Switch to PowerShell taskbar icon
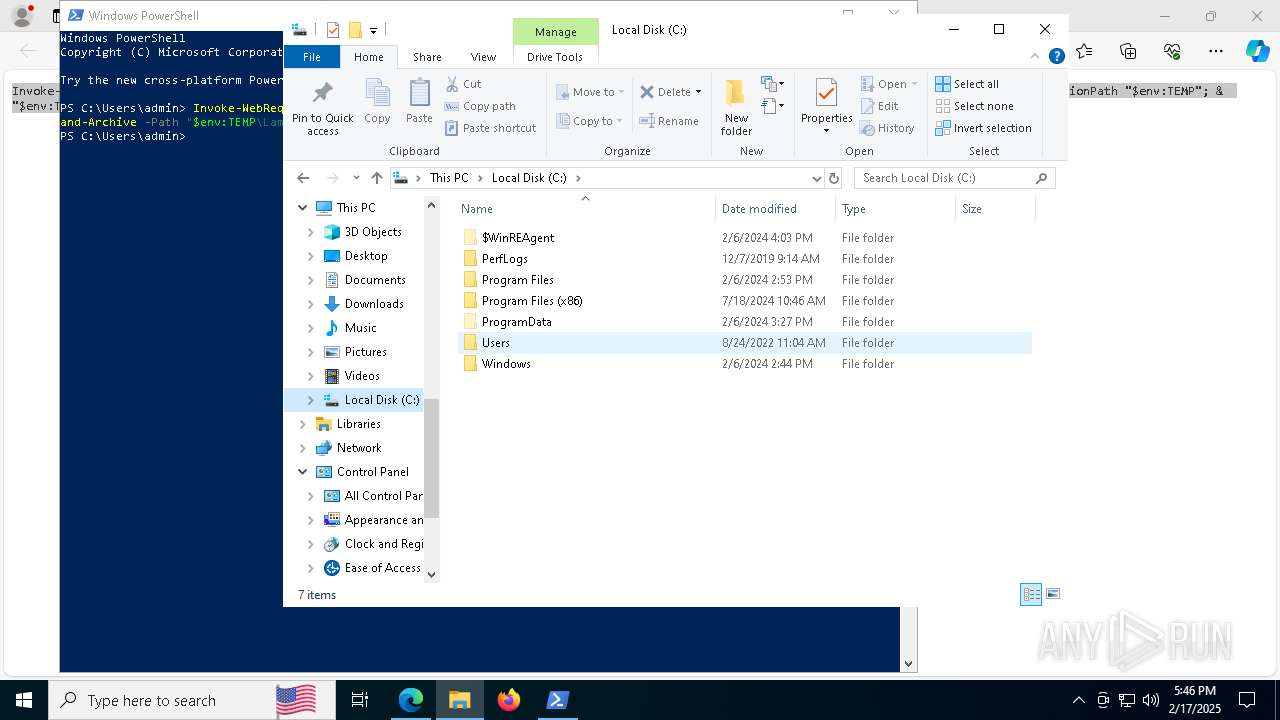This screenshot has width=1280, height=720. tap(558, 700)
